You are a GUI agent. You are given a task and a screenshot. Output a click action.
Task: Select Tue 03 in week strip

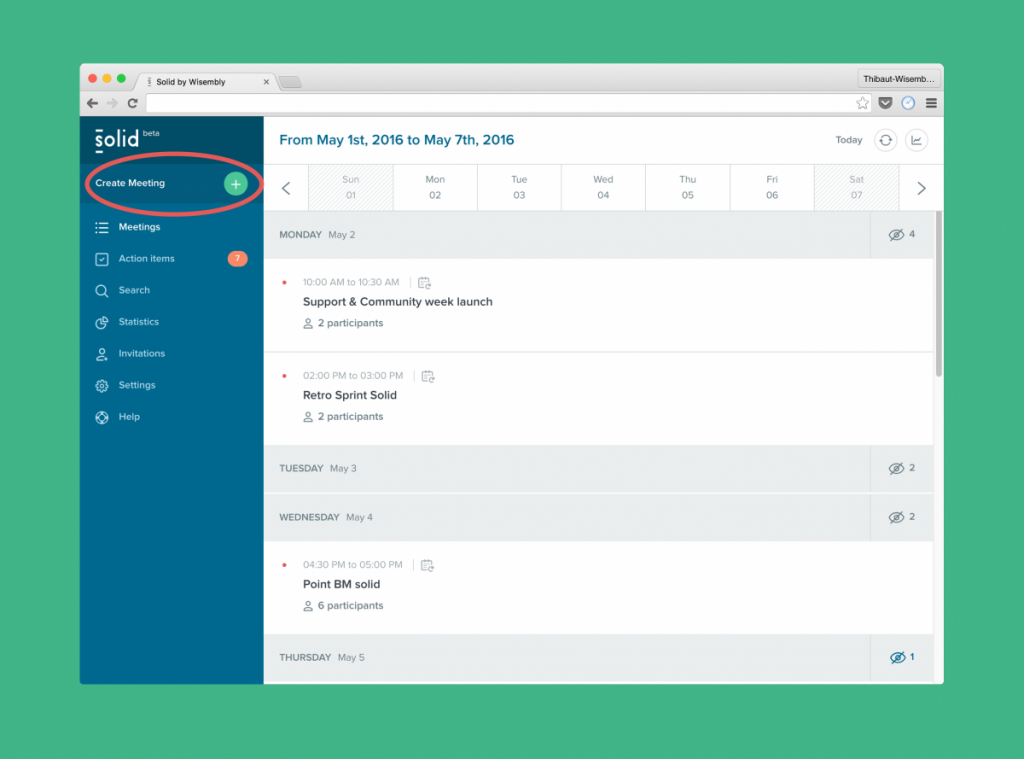(519, 187)
